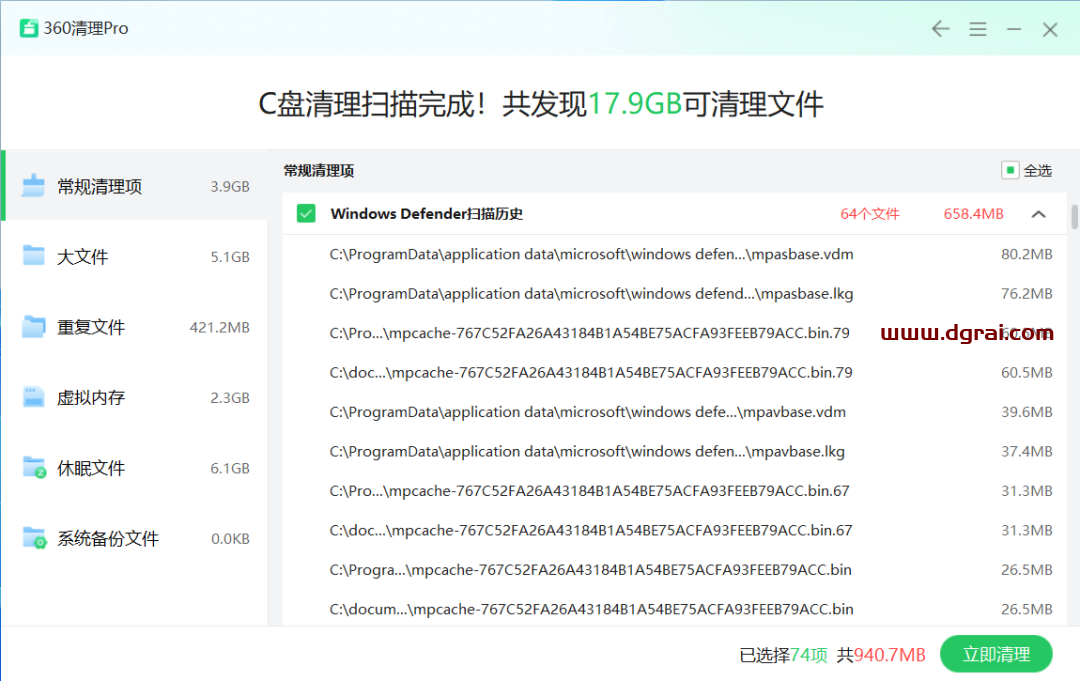Click the 已选择74项 status text
Screen dimensions: 1080x681
tap(783, 655)
